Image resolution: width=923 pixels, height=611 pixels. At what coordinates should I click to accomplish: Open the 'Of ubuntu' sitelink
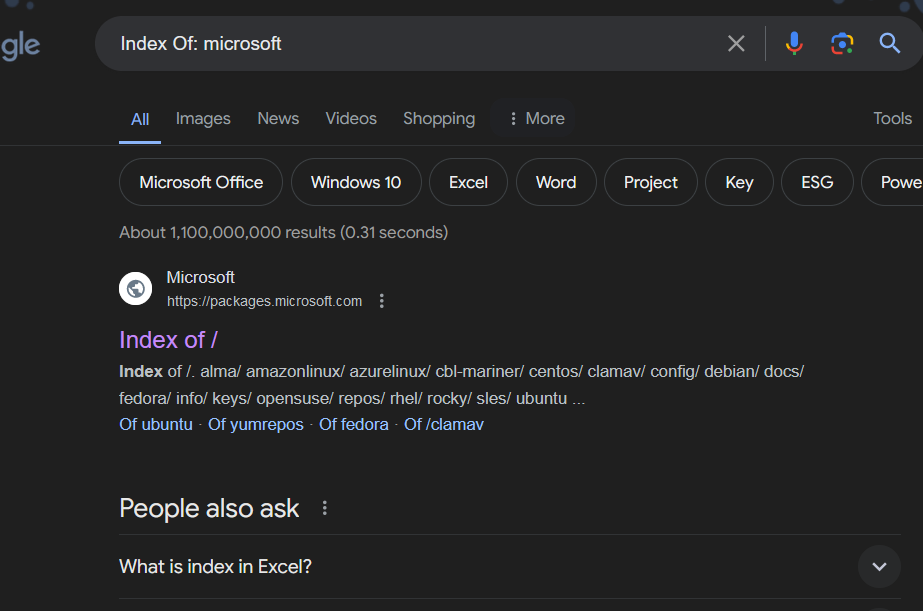156,424
